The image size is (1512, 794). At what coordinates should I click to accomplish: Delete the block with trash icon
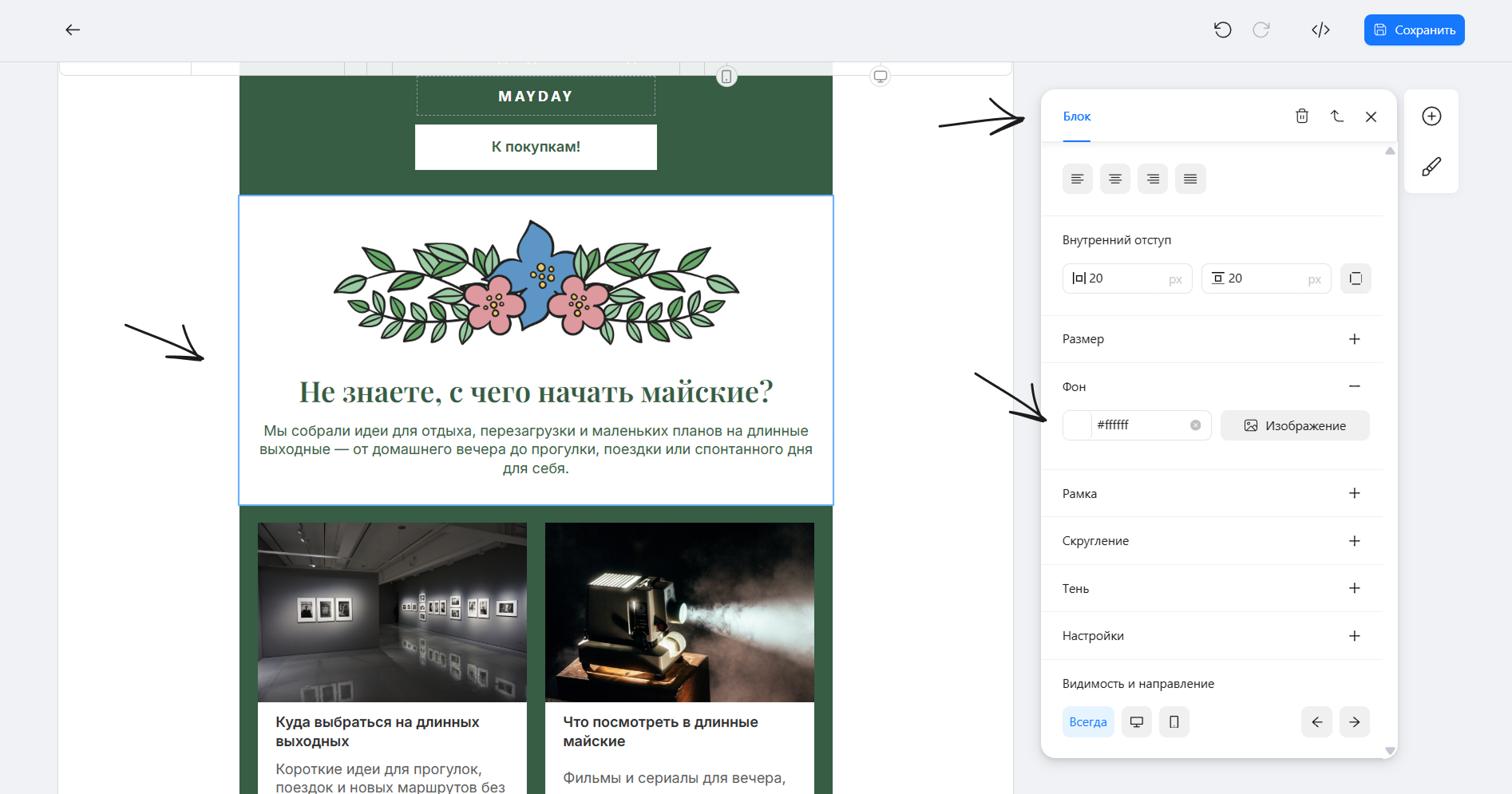[x=1302, y=117]
